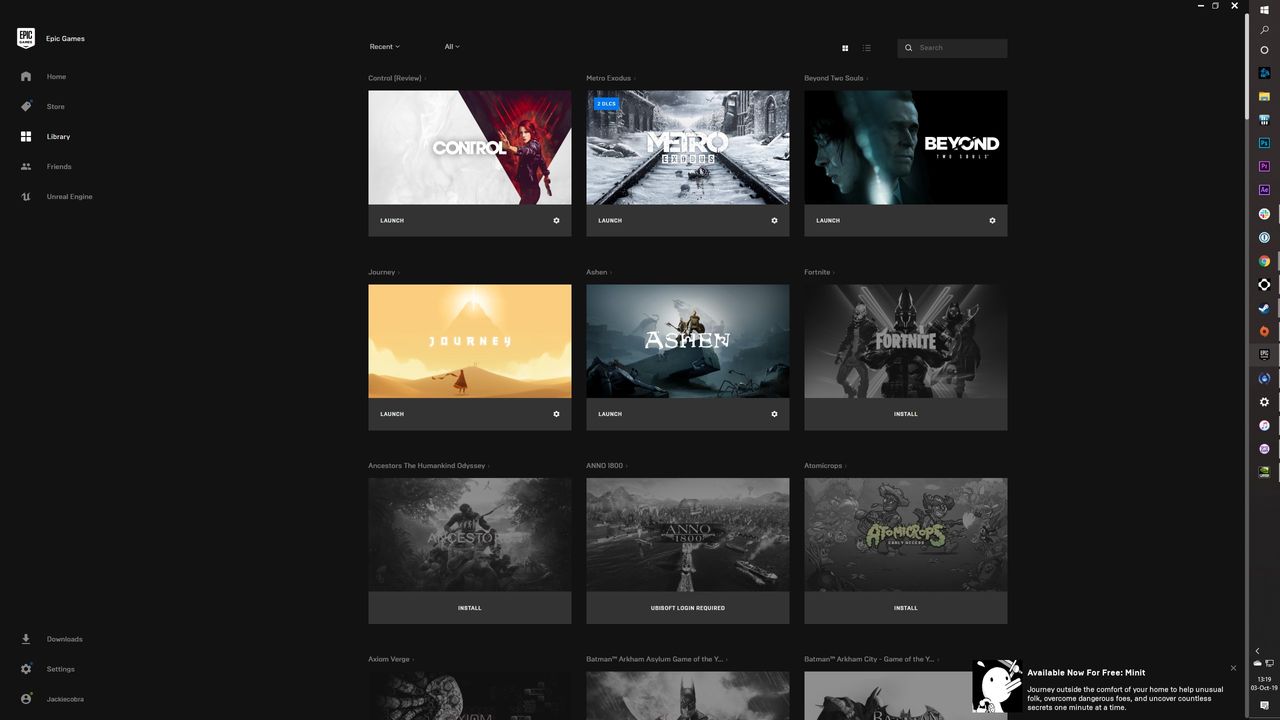This screenshot has height=720, width=1280.
Task: Launch Journey
Action: click(392, 414)
